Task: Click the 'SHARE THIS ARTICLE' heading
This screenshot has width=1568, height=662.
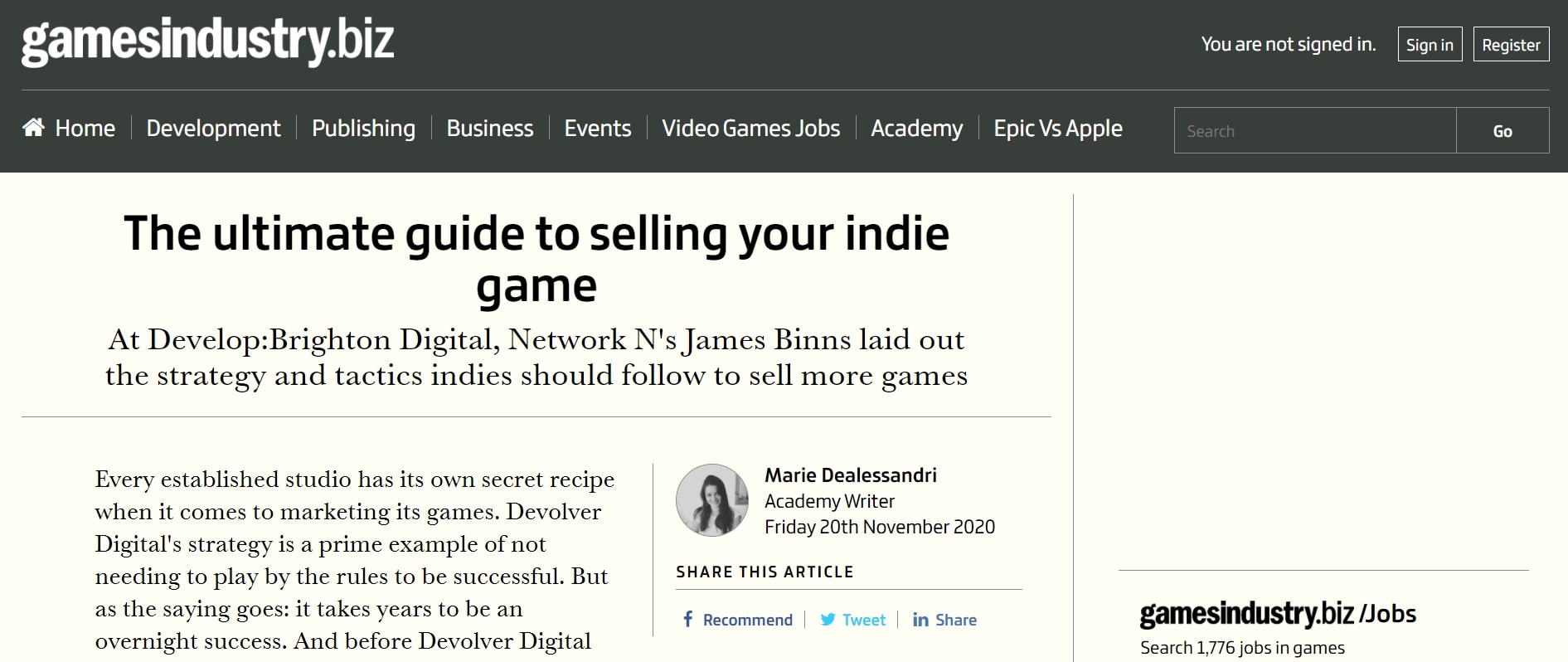Action: click(x=765, y=572)
